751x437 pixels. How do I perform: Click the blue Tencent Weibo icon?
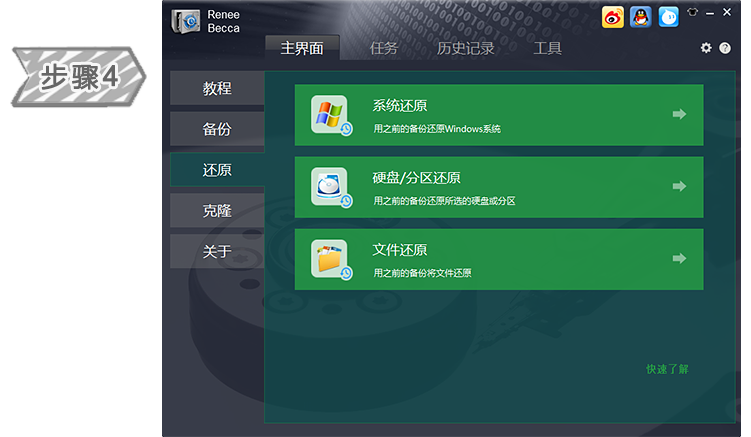coord(669,17)
